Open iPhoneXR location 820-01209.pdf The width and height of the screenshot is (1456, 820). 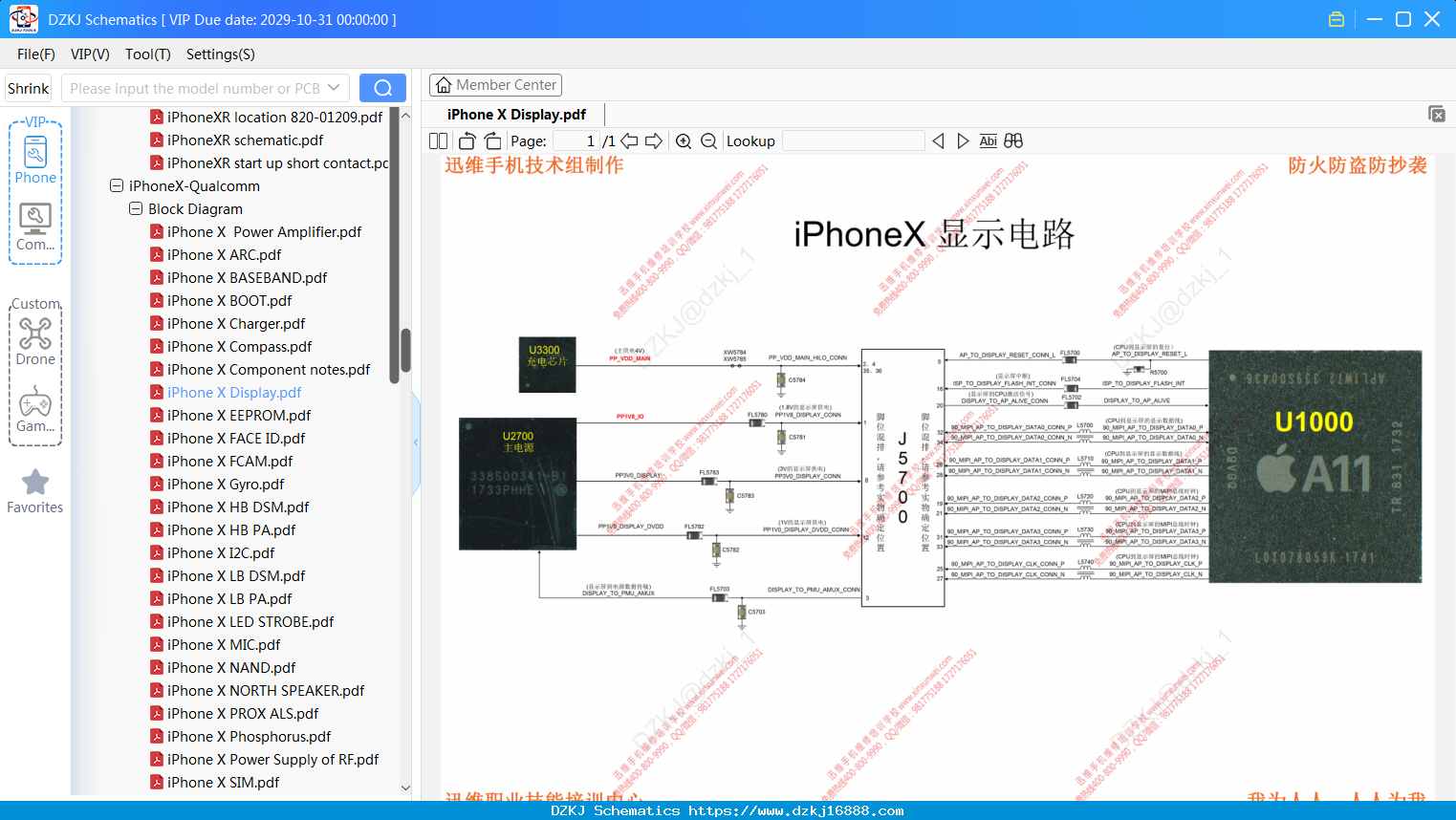(274, 117)
